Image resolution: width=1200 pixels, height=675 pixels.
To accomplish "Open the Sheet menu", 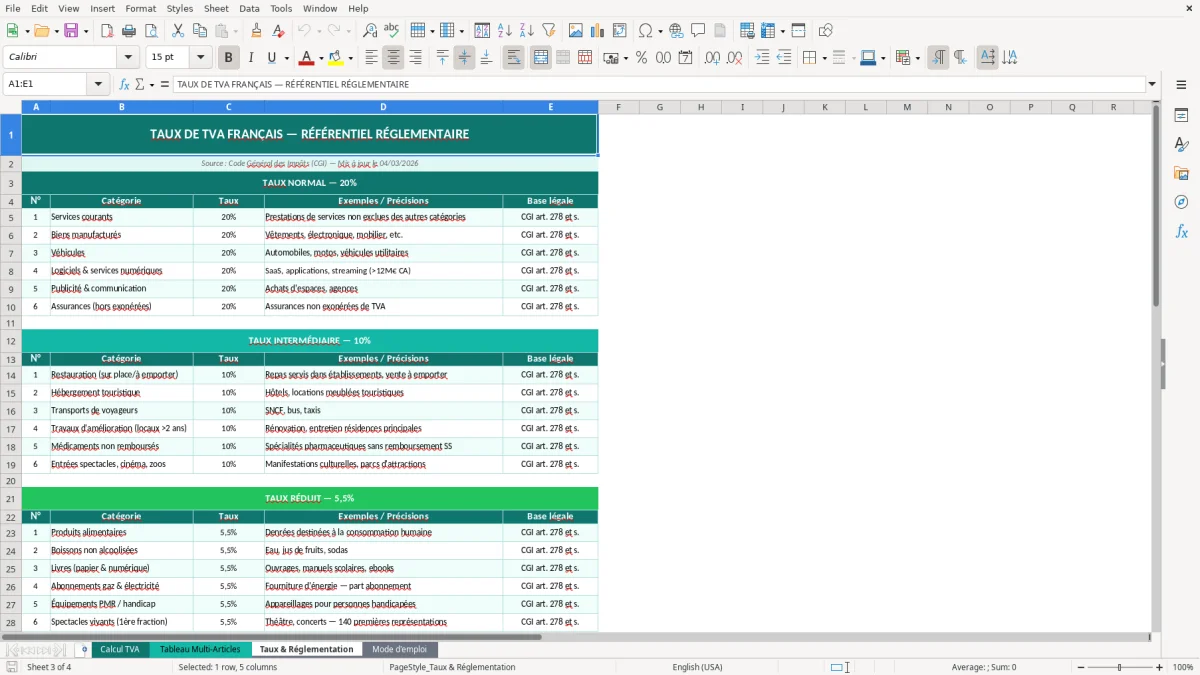I will (216, 8).
